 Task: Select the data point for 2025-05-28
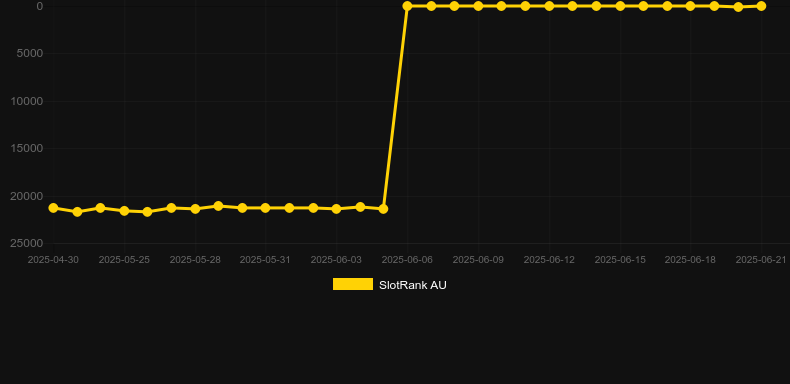(x=195, y=208)
